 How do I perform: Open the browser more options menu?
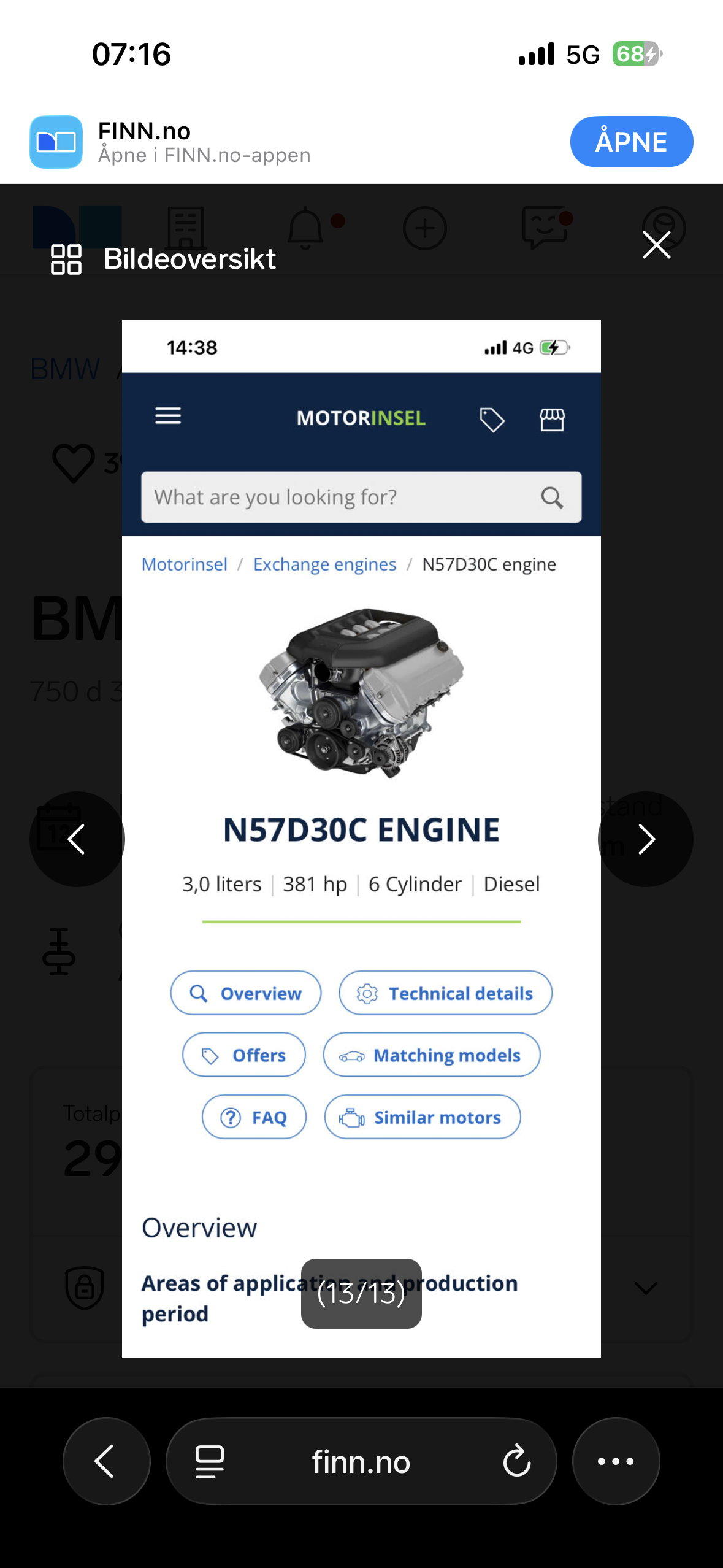(x=616, y=1461)
